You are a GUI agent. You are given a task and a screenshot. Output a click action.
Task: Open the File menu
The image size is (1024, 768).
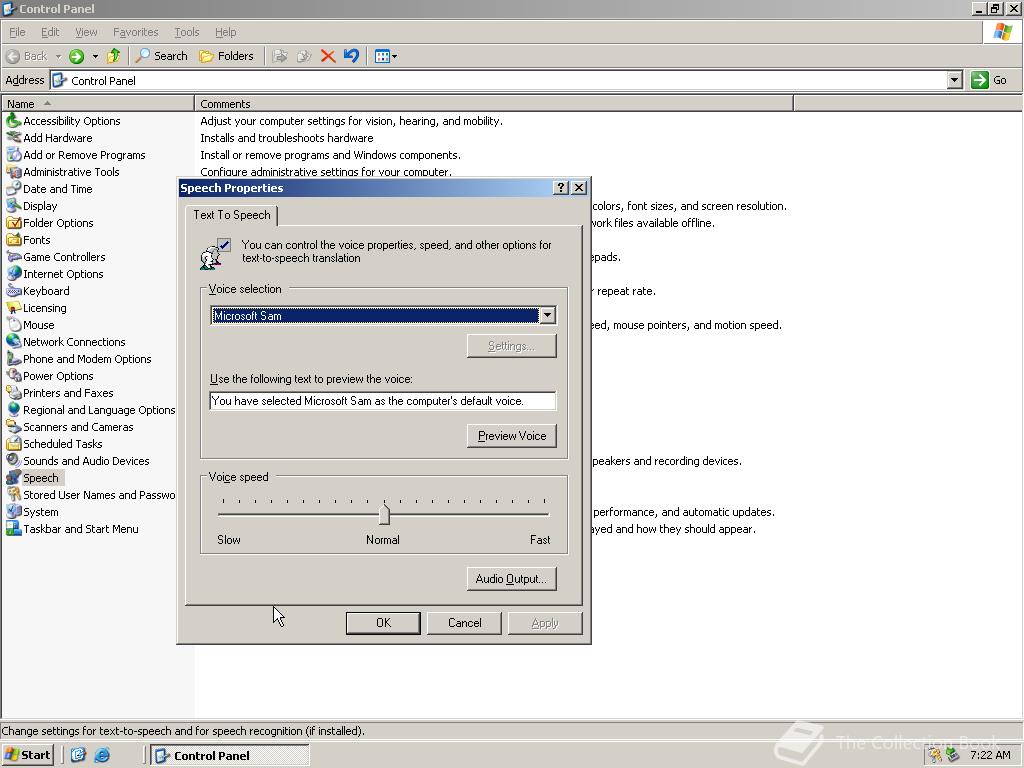click(17, 32)
